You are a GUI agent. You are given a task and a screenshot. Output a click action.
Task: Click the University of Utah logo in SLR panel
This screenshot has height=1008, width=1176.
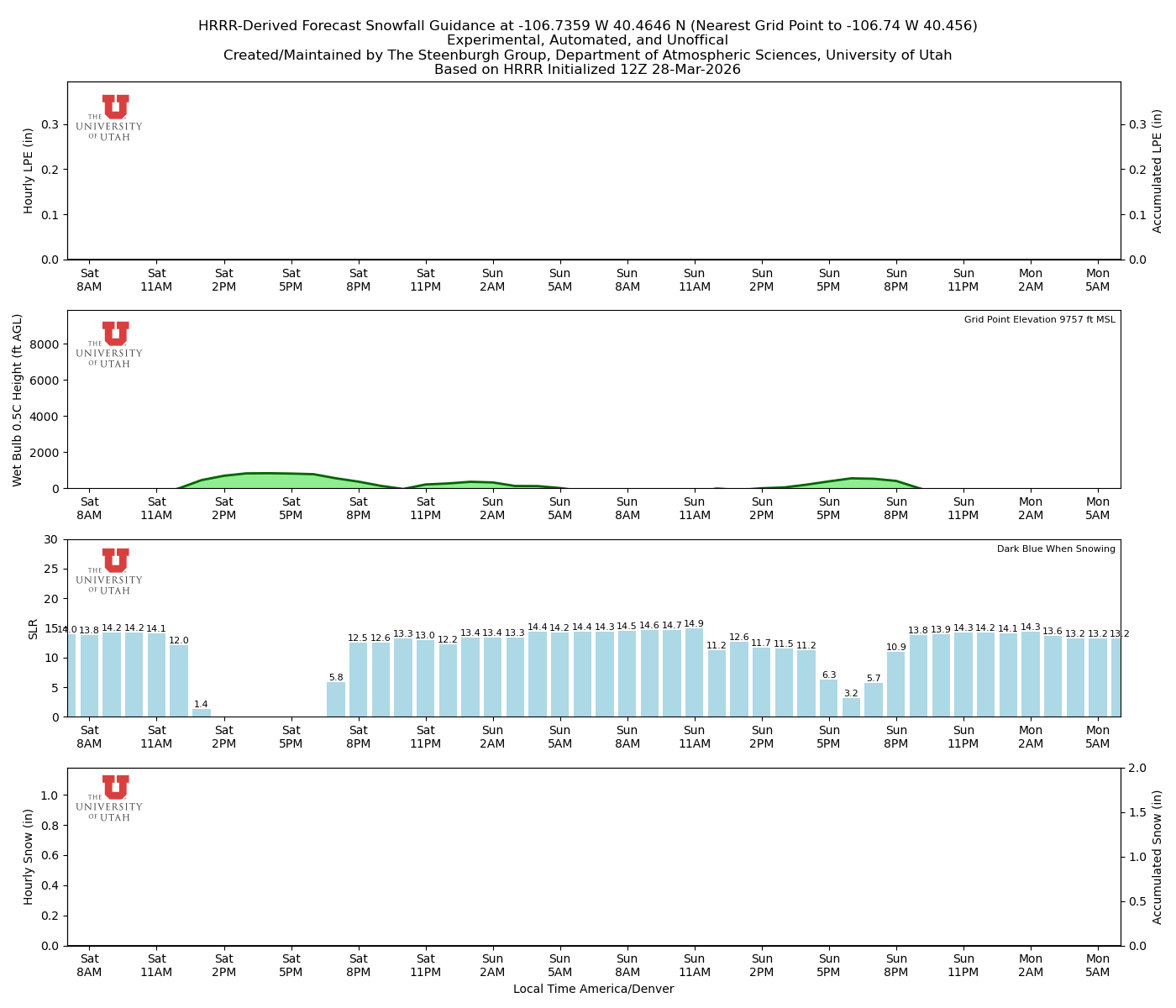point(110,571)
